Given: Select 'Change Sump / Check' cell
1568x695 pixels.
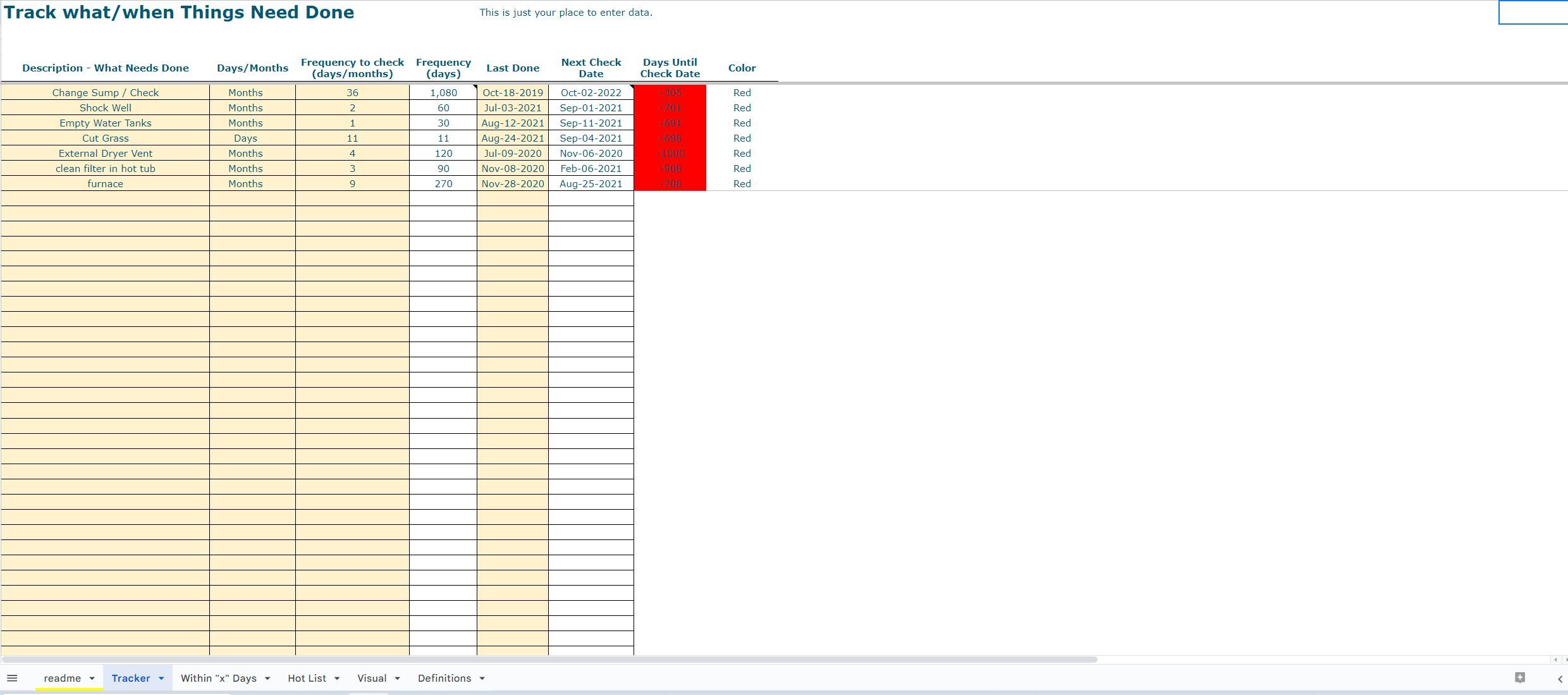Looking at the screenshot, I should coord(105,92).
